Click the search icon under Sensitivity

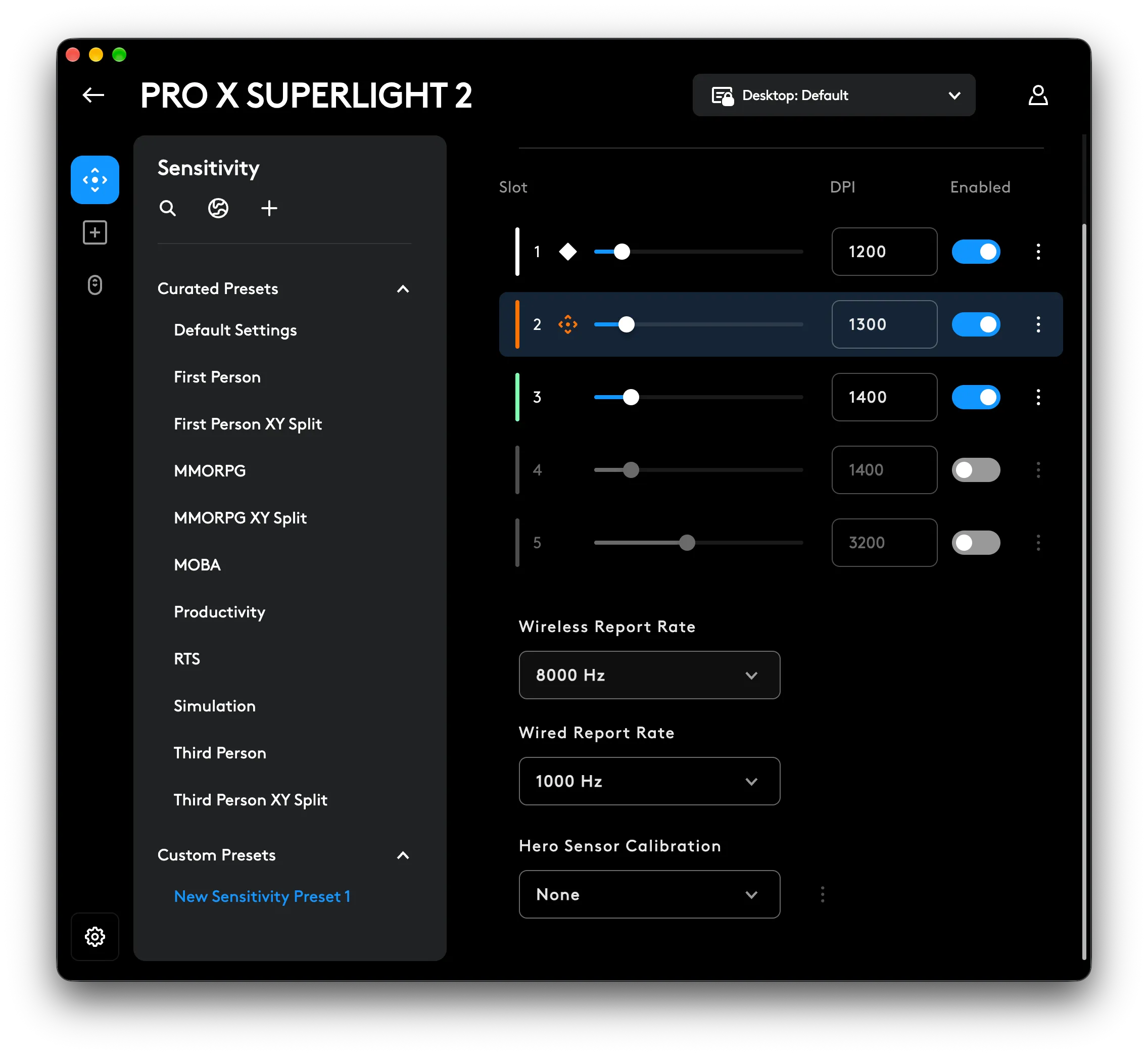[167, 209]
